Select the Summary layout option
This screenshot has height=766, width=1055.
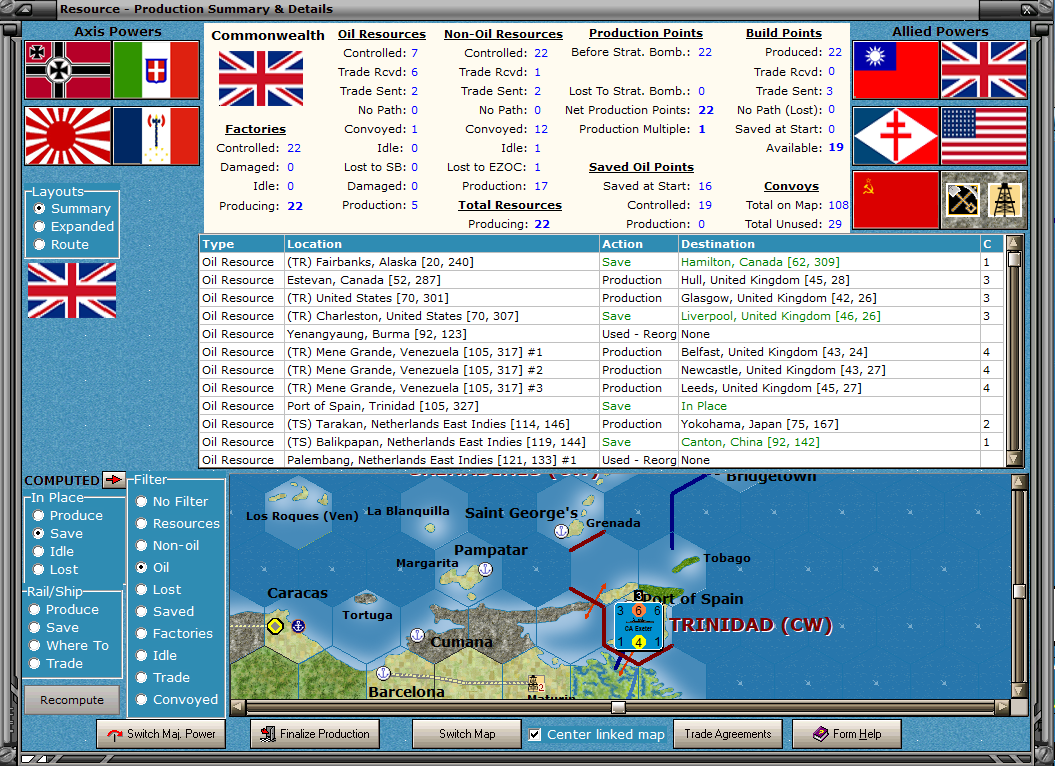72,209
